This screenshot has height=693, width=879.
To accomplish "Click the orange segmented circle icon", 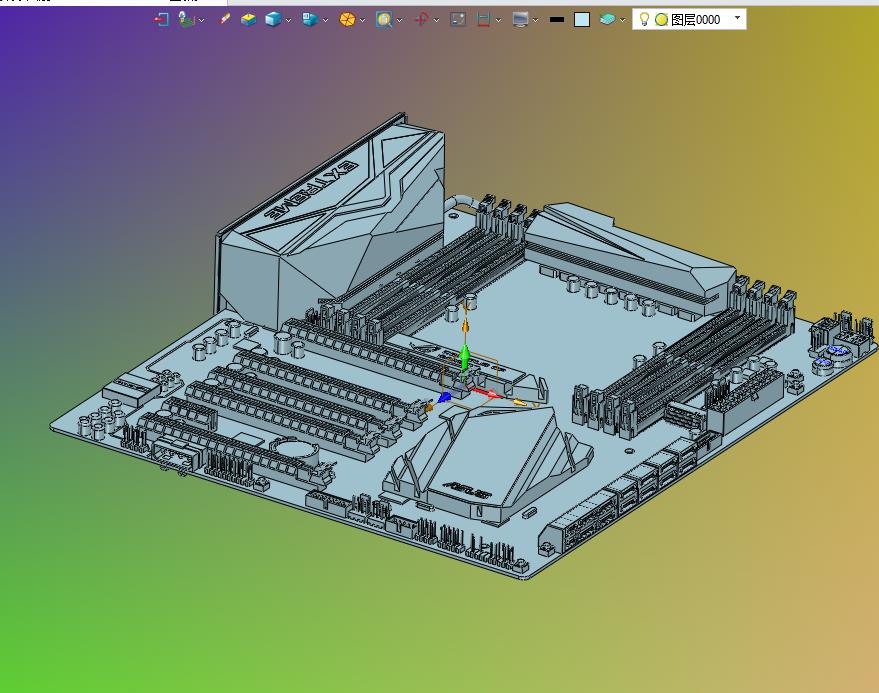I will click(347, 20).
